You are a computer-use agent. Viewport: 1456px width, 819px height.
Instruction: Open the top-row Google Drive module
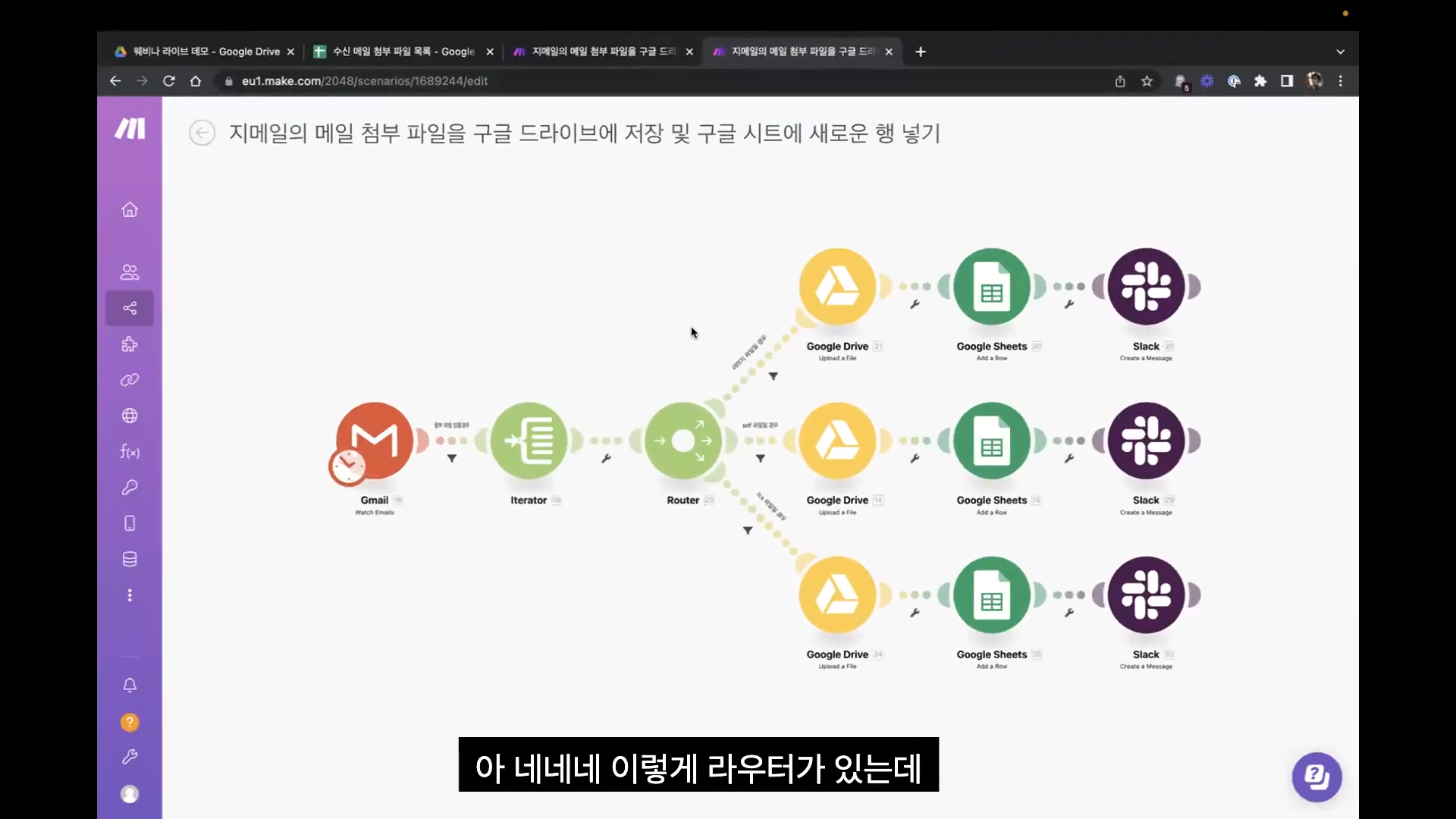coord(837,287)
